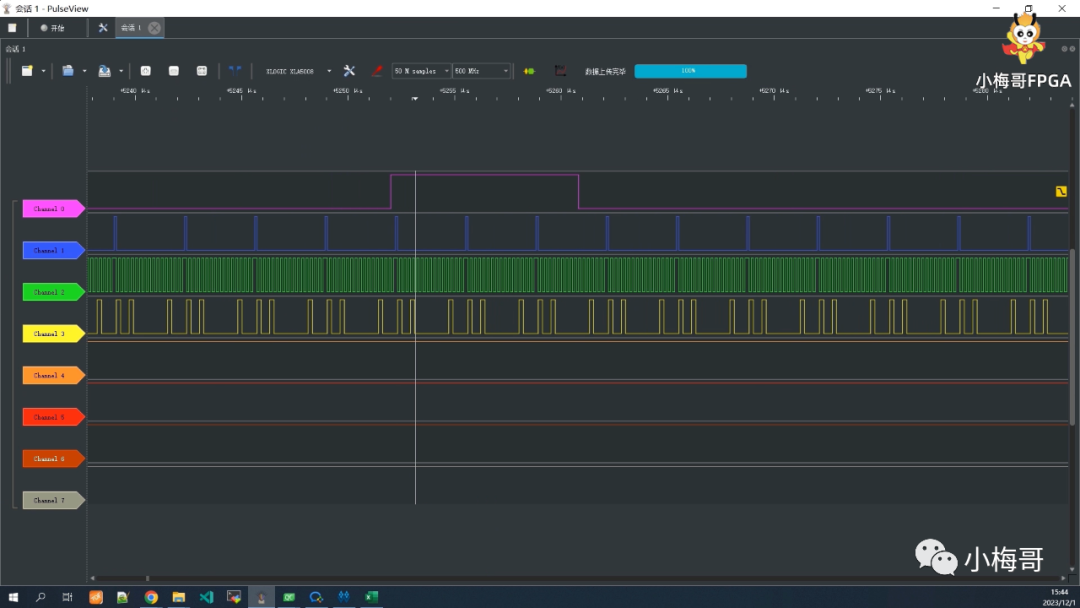Open Excel from the taskbar
This screenshot has height=608, width=1080.
(x=371, y=597)
